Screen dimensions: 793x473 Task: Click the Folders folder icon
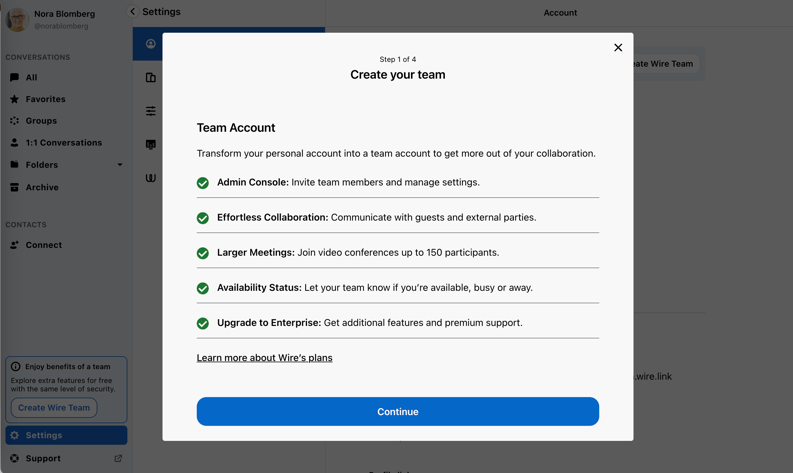tap(14, 164)
